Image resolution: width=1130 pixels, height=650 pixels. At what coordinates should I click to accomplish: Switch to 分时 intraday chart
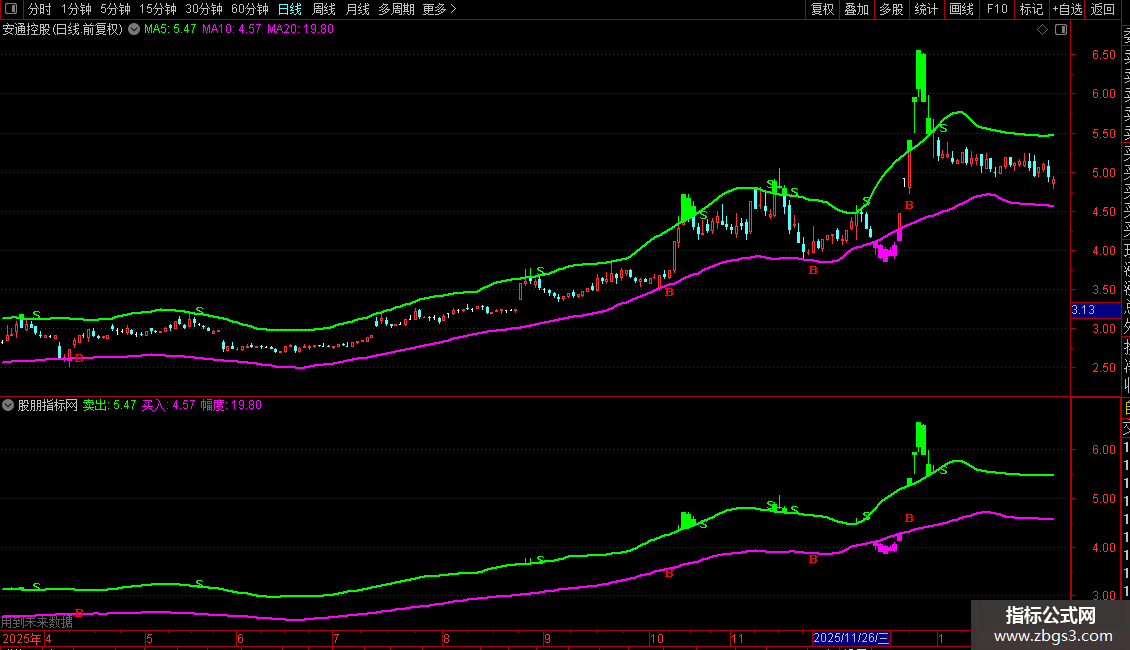pyautogui.click(x=40, y=9)
